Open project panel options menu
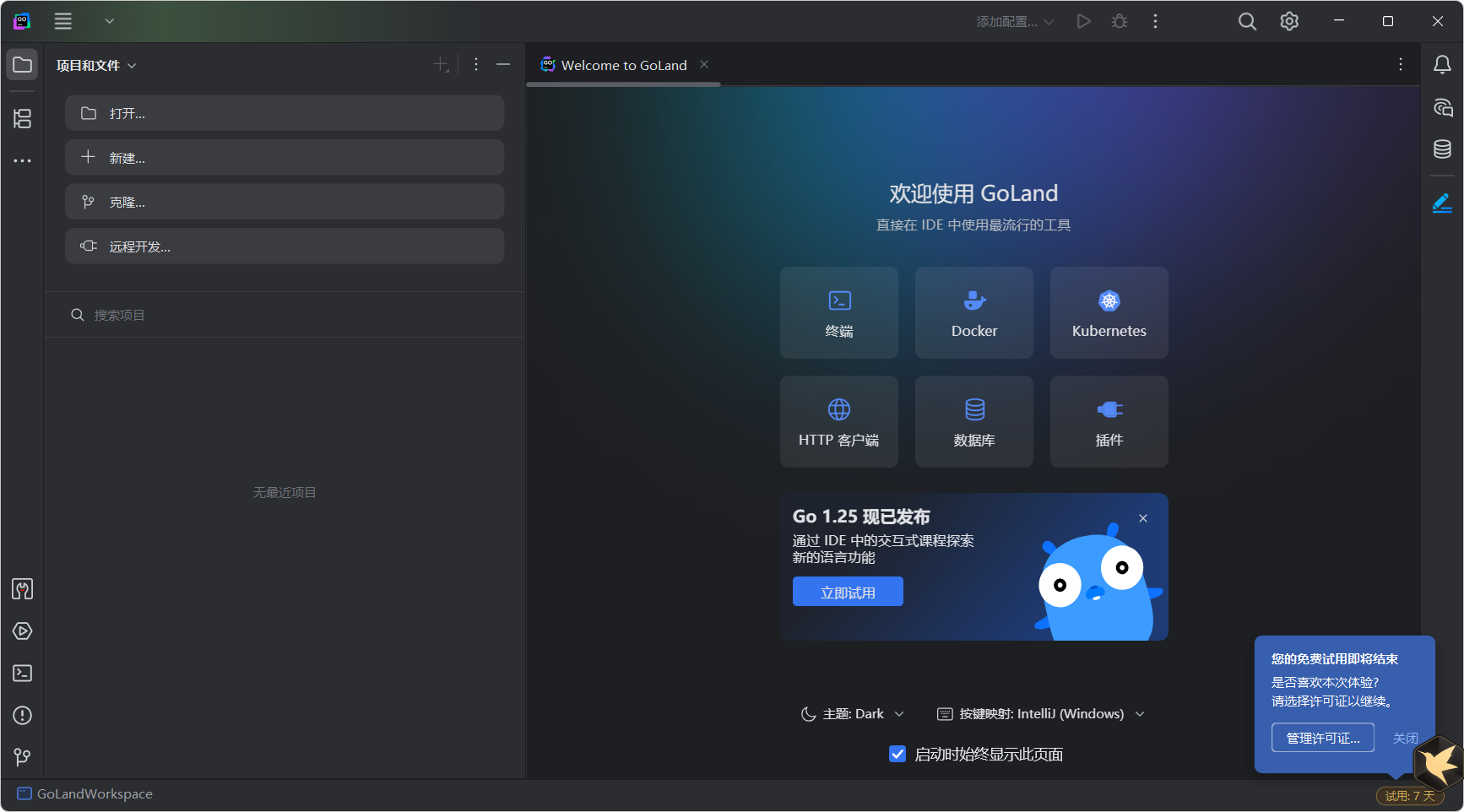Image resolution: width=1464 pixels, height=812 pixels. pyautogui.click(x=476, y=64)
